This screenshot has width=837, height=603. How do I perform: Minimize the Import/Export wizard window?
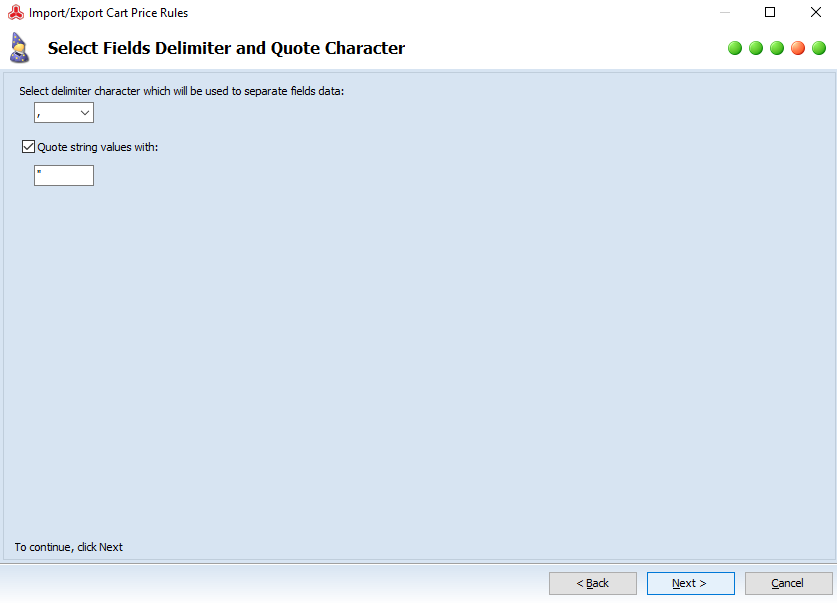click(724, 12)
